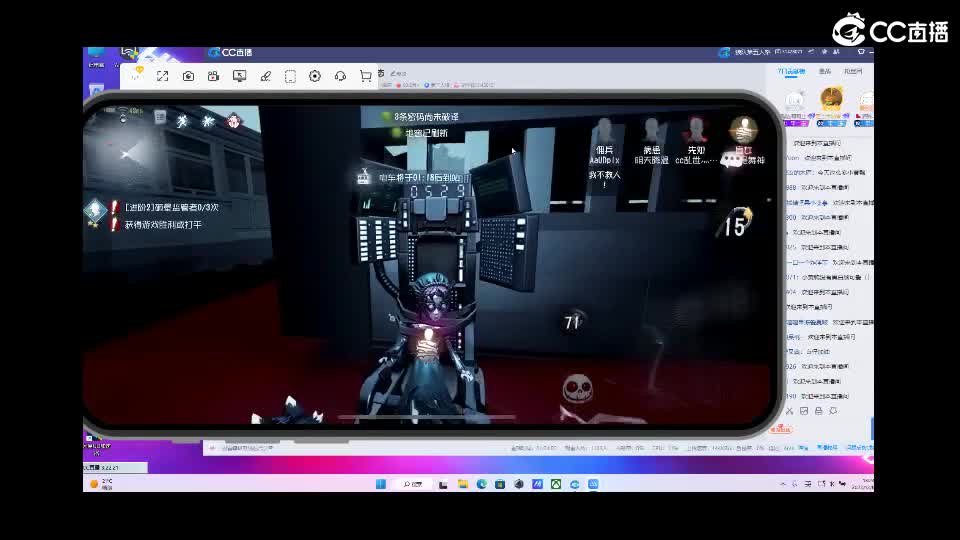
Task: Open the Xbox app from the taskbar
Action: coord(556,484)
